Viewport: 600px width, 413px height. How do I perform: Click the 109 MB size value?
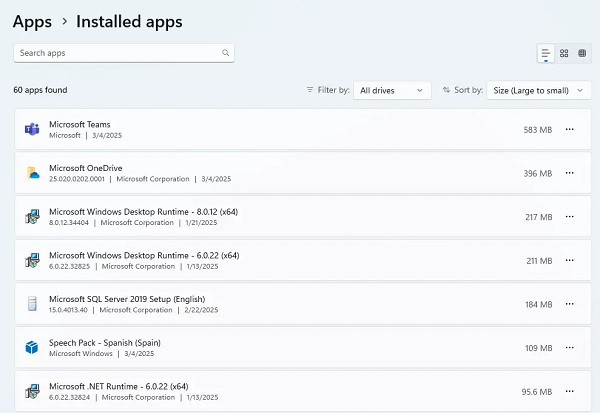point(539,348)
